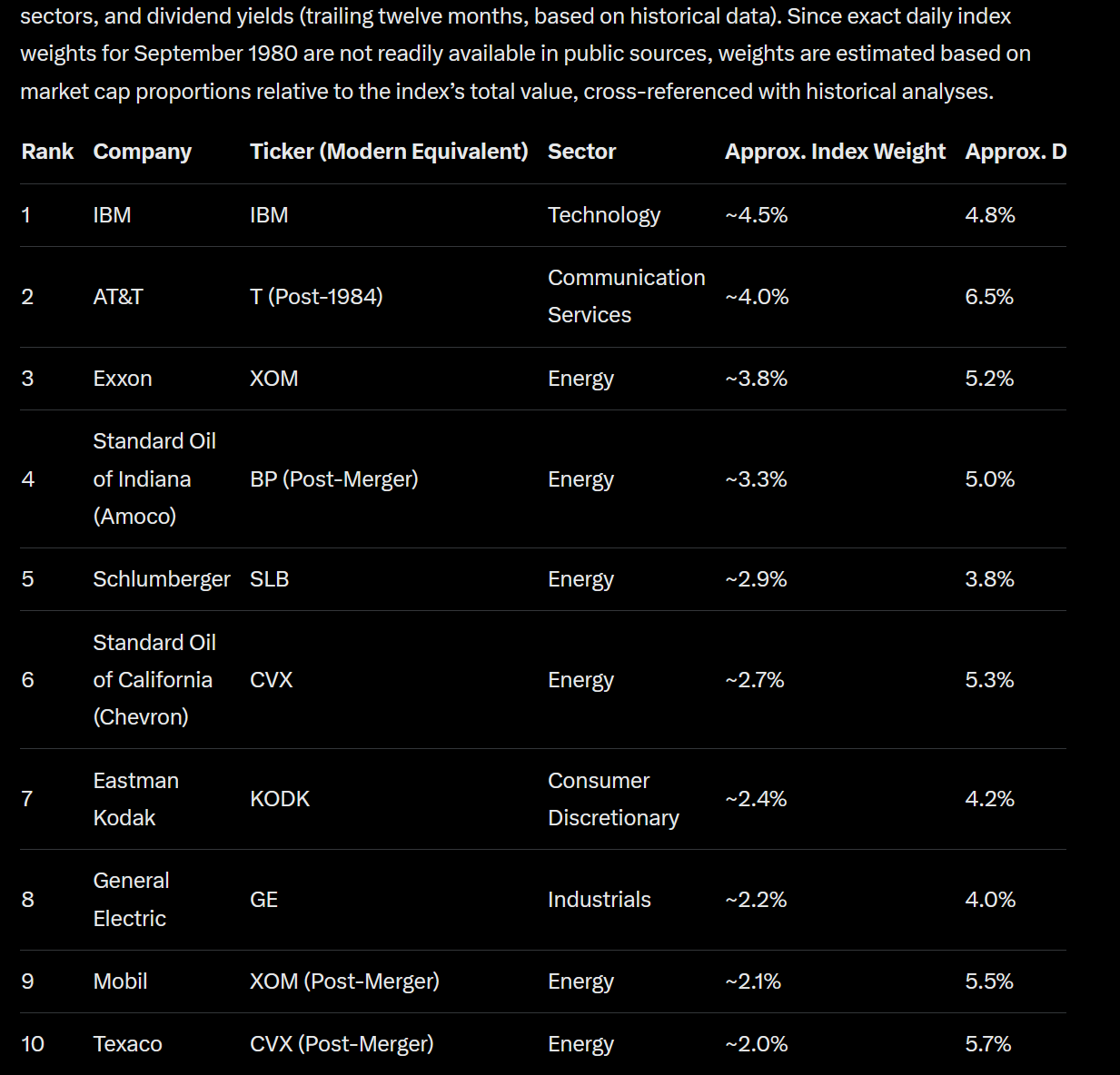Select the Ticker (Modern Equivalent) header

(388, 152)
